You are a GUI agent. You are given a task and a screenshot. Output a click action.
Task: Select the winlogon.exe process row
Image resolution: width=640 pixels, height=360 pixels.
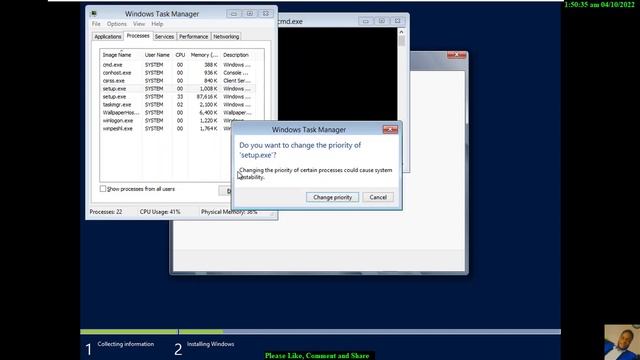pyautogui.click(x=166, y=120)
